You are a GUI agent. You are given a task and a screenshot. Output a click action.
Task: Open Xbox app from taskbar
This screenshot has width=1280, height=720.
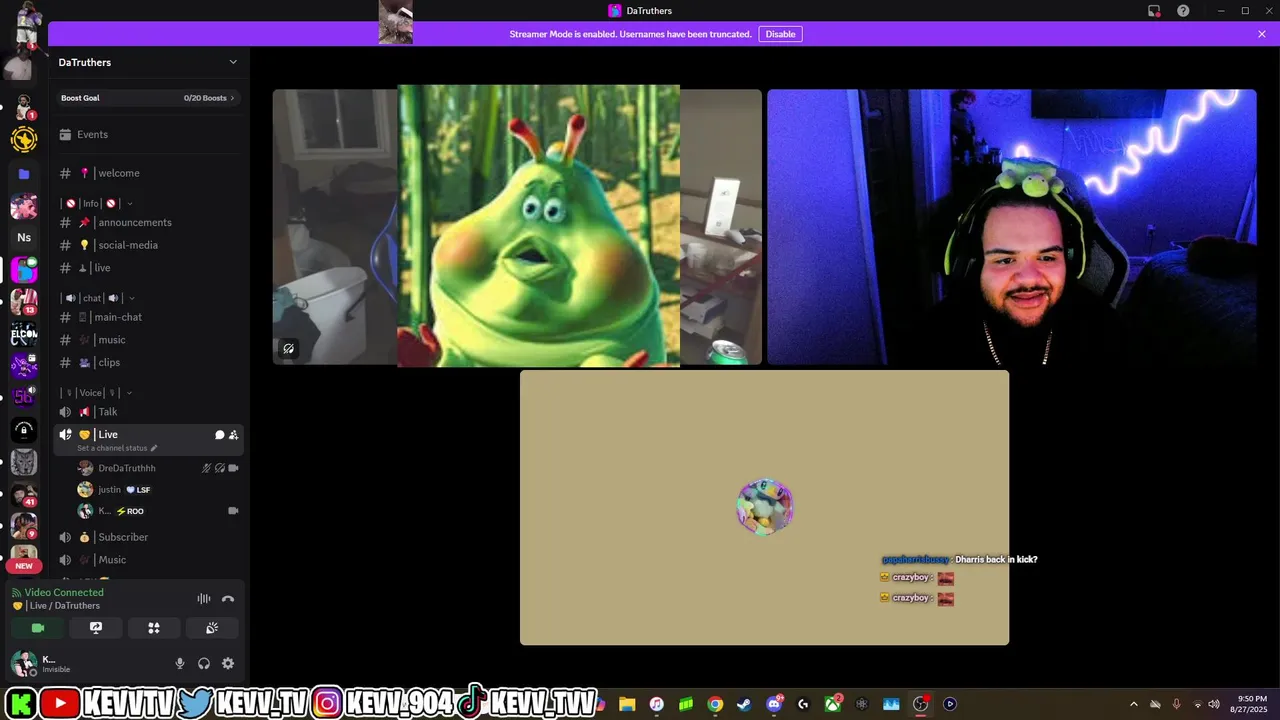832,704
